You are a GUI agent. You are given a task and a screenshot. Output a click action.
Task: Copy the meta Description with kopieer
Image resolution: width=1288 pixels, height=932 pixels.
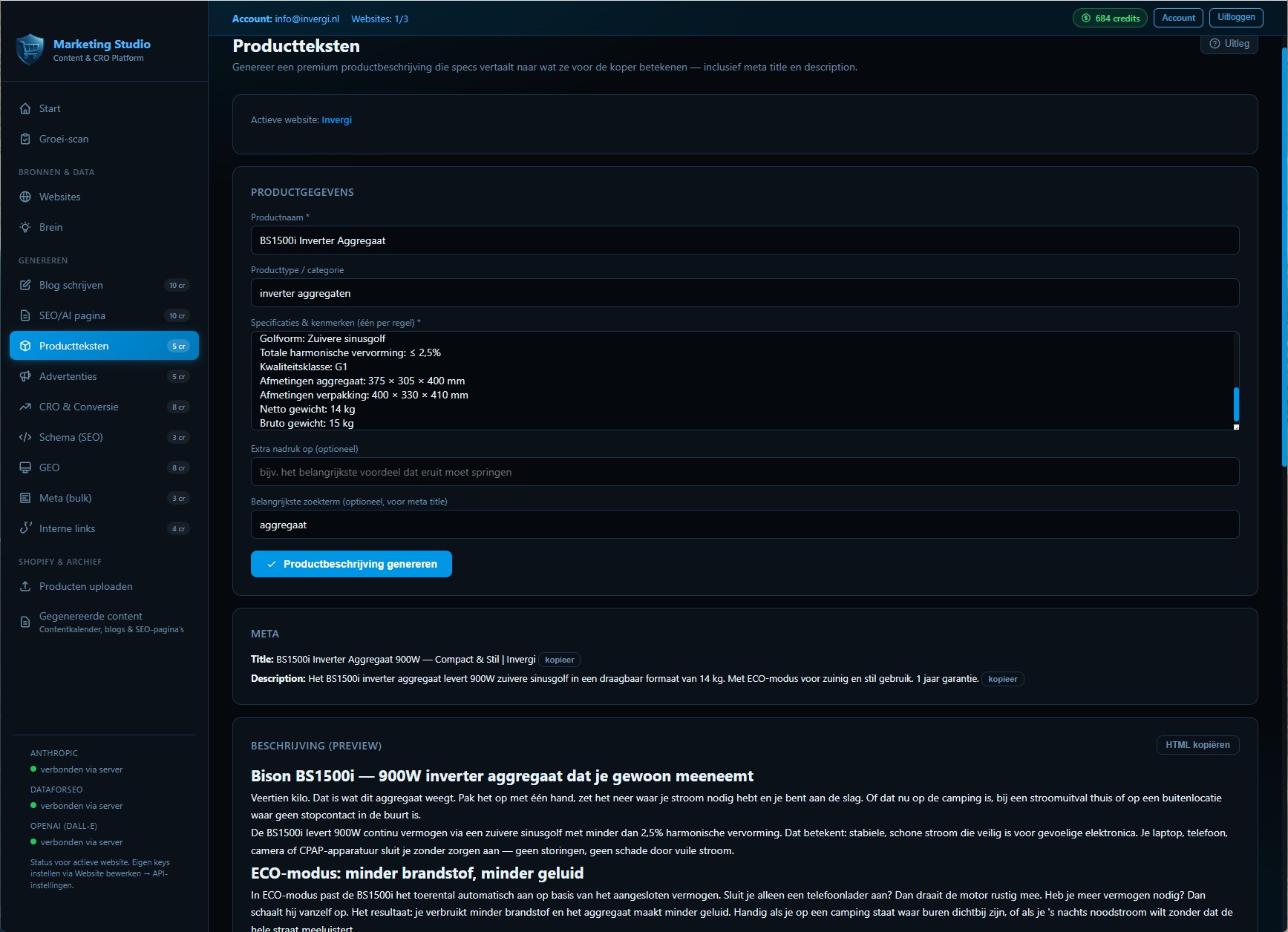pos(1002,679)
